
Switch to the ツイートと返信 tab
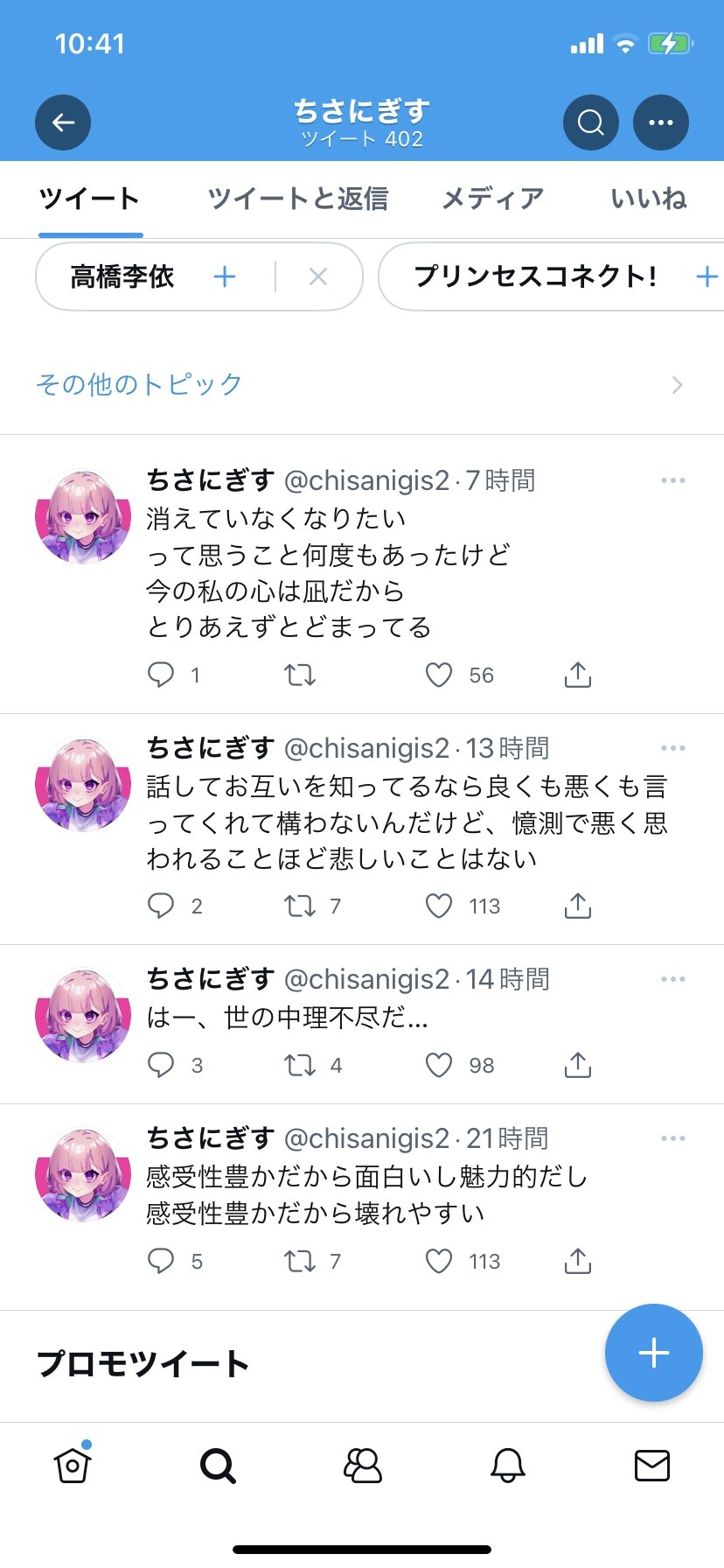(x=298, y=199)
